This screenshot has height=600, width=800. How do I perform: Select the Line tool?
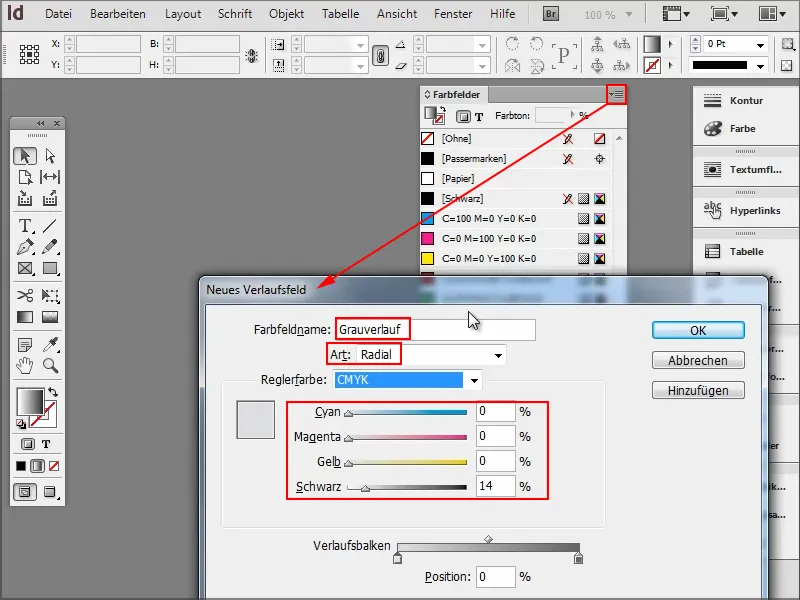(x=50, y=225)
